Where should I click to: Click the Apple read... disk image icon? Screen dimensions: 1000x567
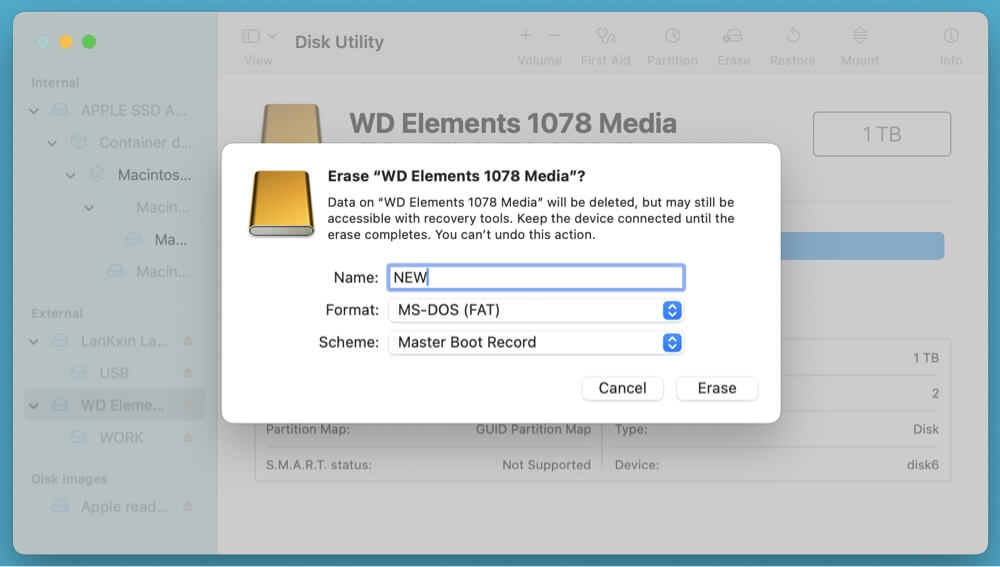[60, 506]
